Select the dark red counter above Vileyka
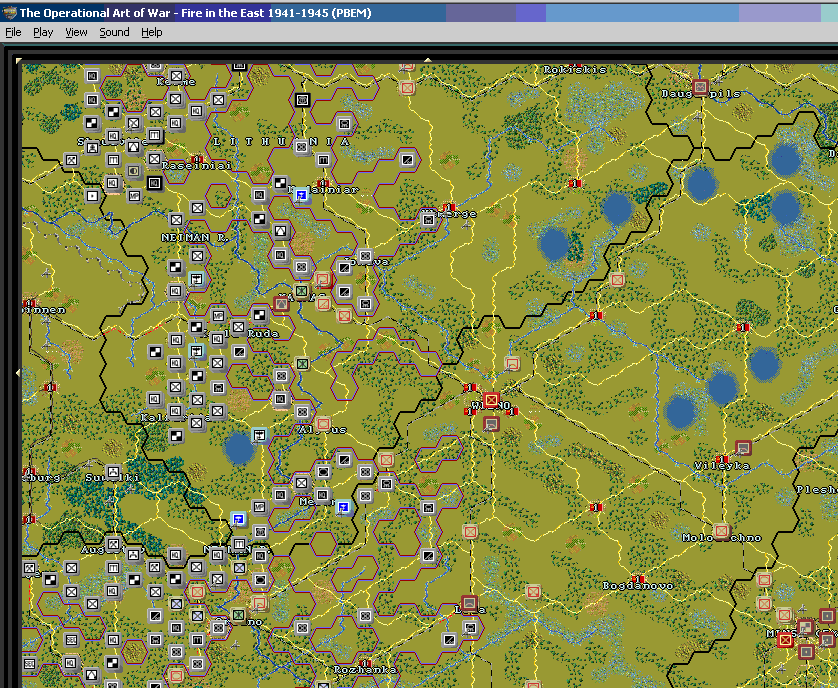Screen dimensions: 839x688 (x=743, y=448)
